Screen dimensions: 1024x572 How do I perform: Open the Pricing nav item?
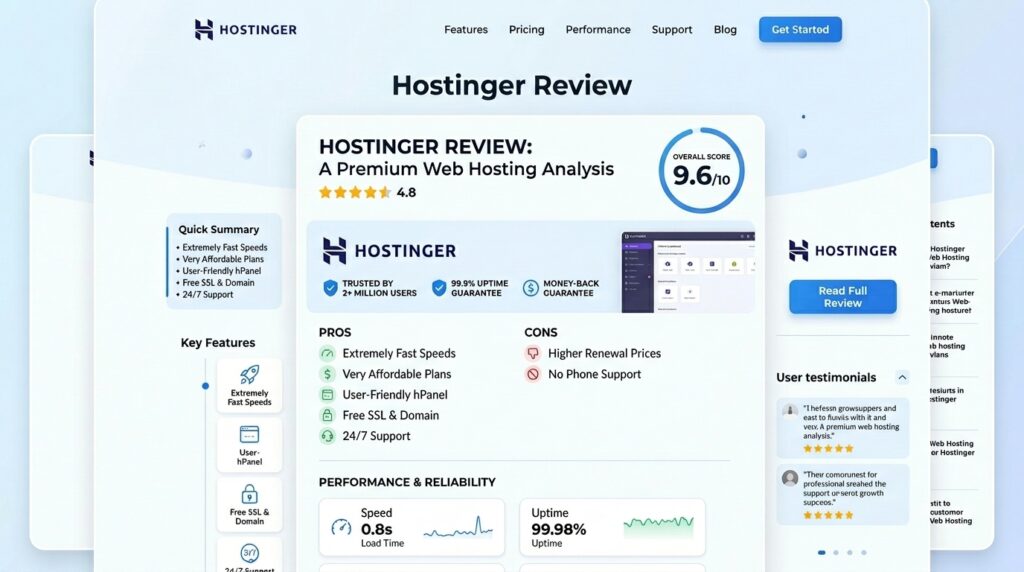coord(526,29)
